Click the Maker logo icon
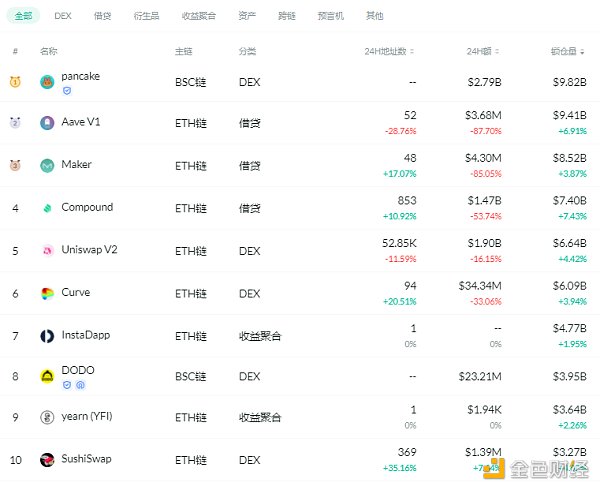This screenshot has width=600, height=490. click(x=47, y=166)
